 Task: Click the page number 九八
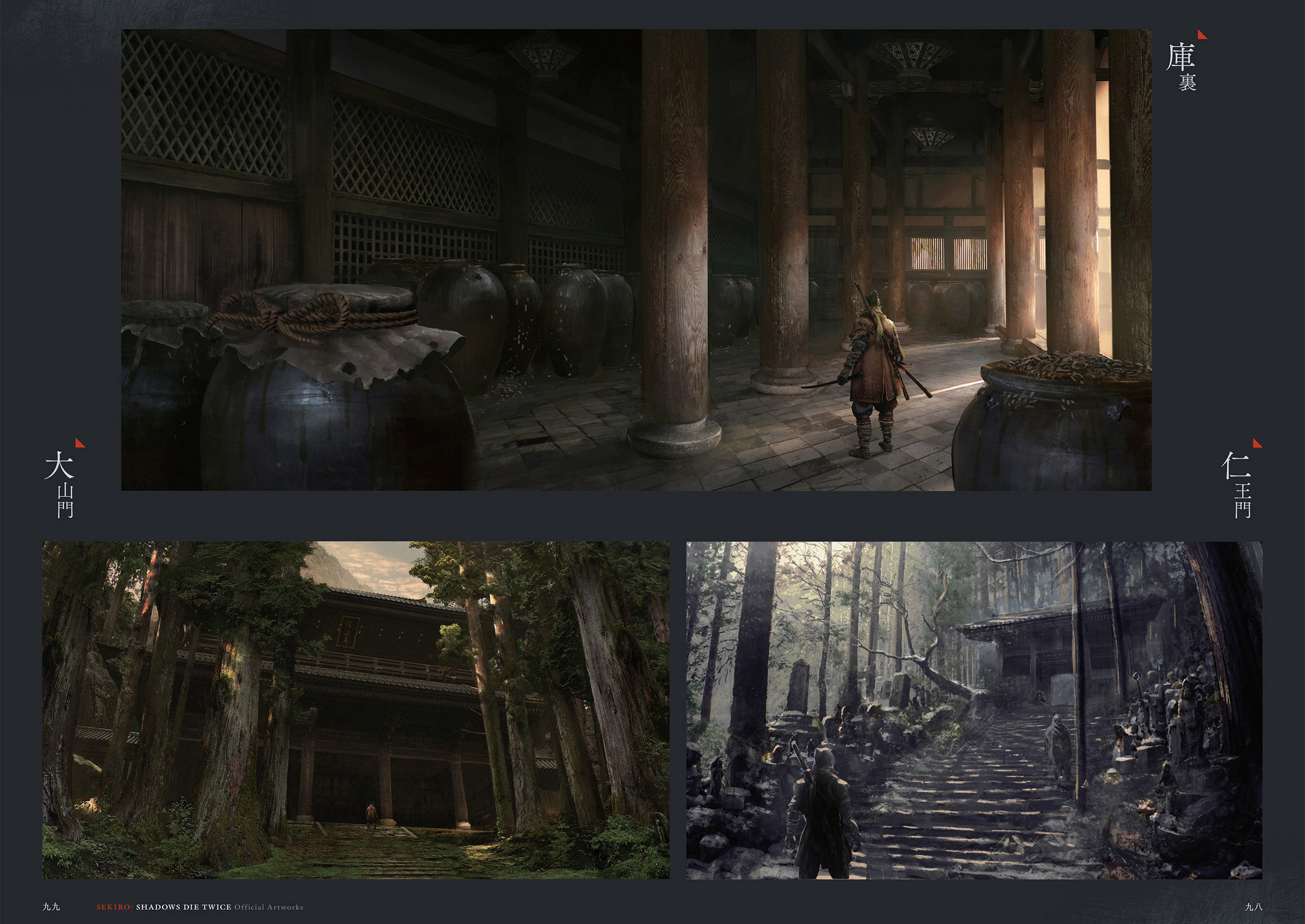pos(1254,907)
